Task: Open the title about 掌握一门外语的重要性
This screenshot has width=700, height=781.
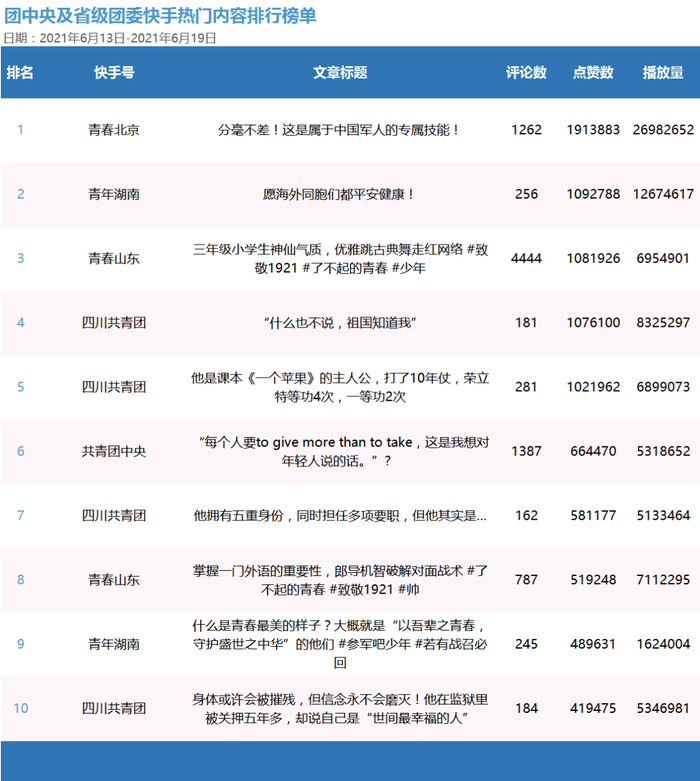Action: [340, 580]
